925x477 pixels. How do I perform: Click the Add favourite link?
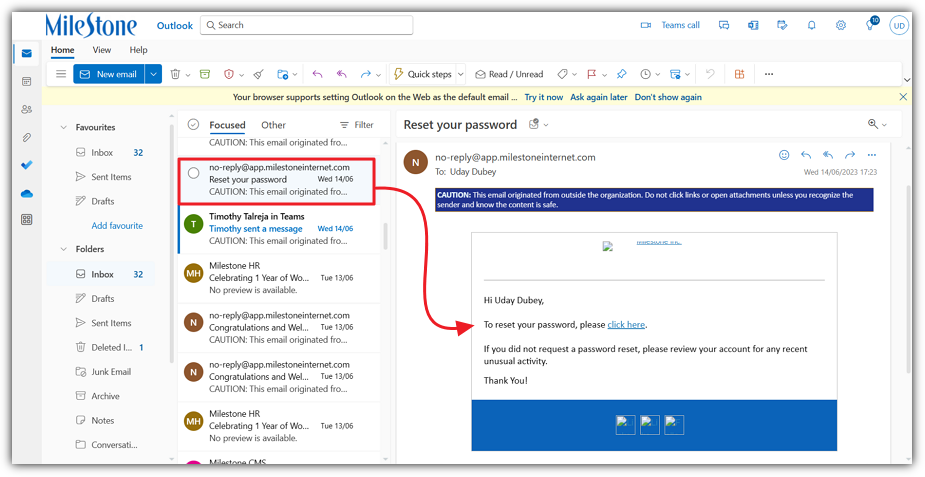[117, 226]
